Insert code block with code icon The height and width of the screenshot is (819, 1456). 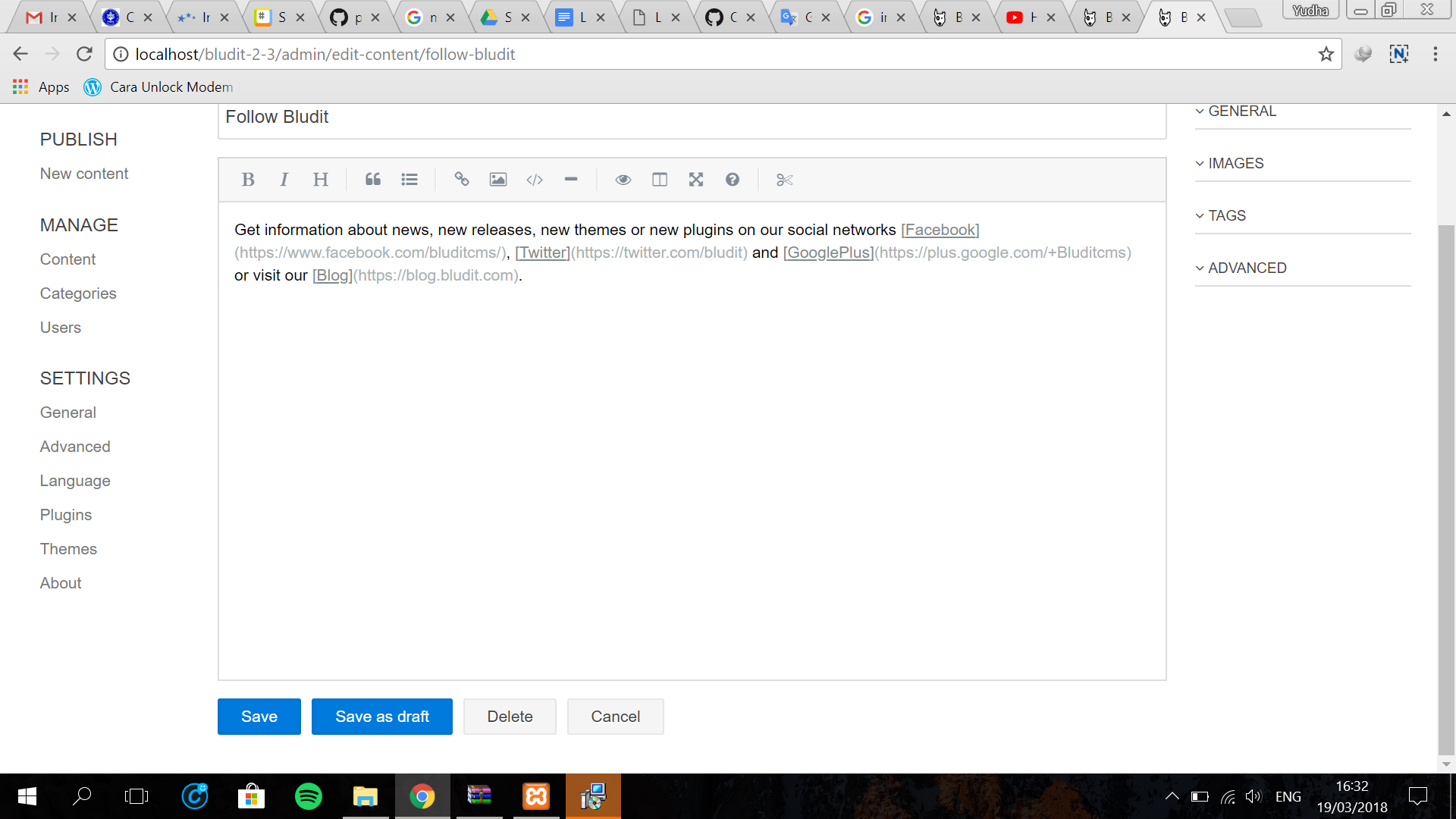(x=535, y=180)
